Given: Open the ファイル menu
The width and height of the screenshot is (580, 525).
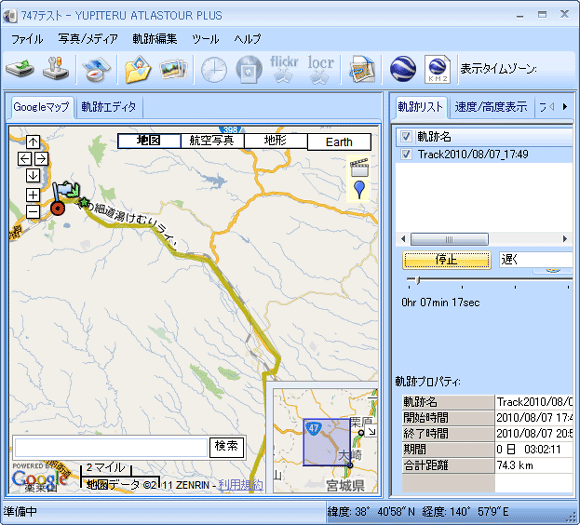Looking at the screenshot, I should click(27, 39).
